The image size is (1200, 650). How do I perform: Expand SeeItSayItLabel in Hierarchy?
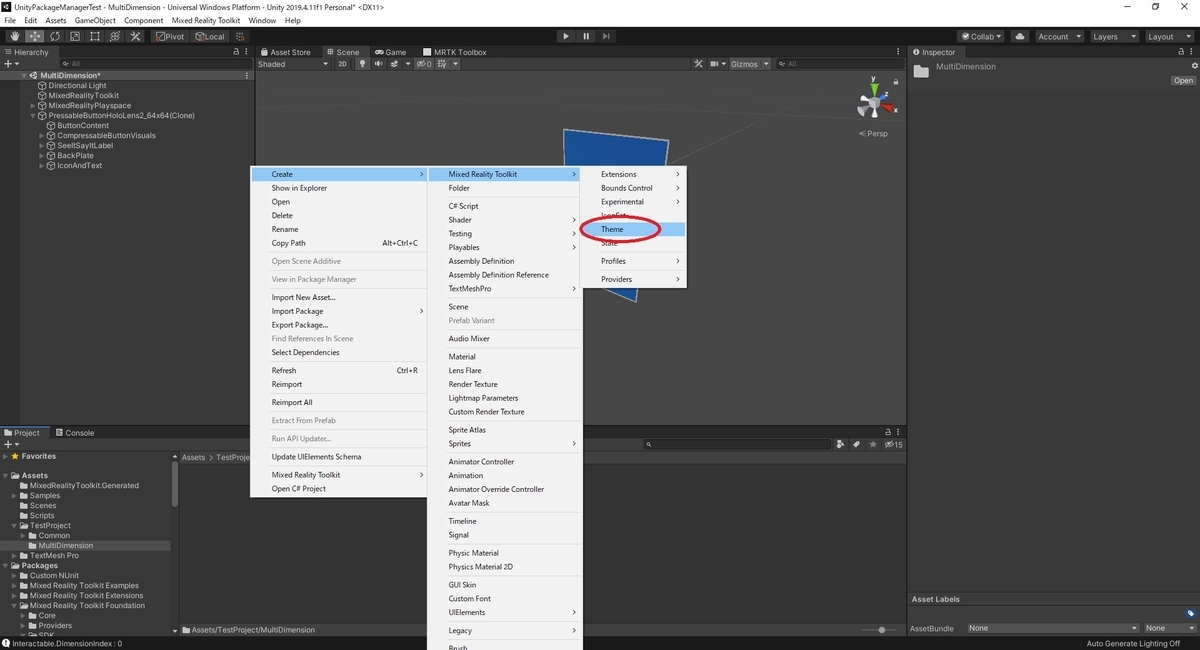(x=42, y=145)
